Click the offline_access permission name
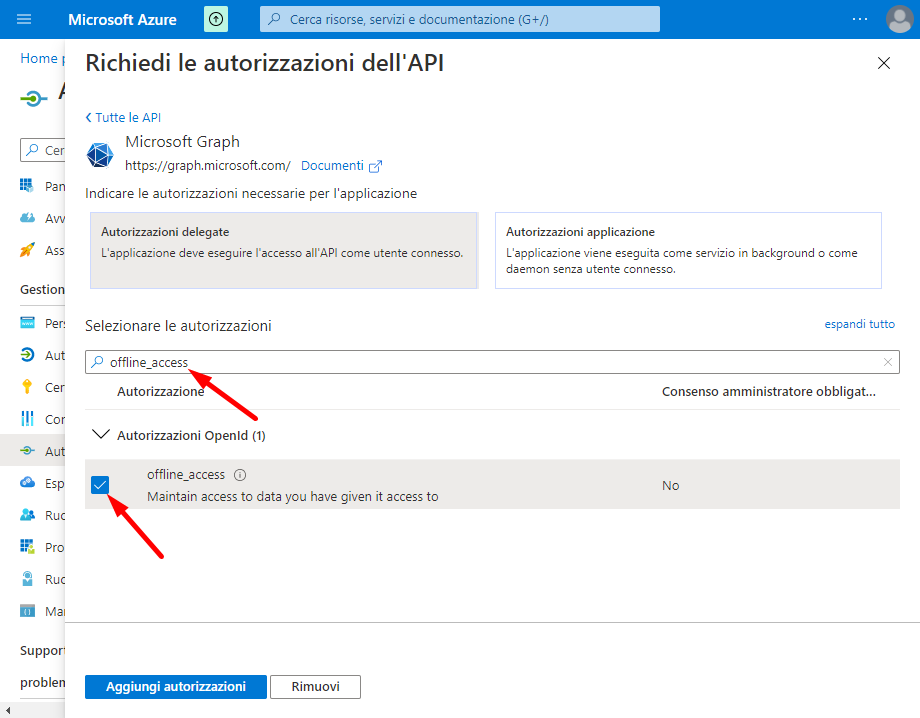This screenshot has height=718, width=920. point(186,475)
